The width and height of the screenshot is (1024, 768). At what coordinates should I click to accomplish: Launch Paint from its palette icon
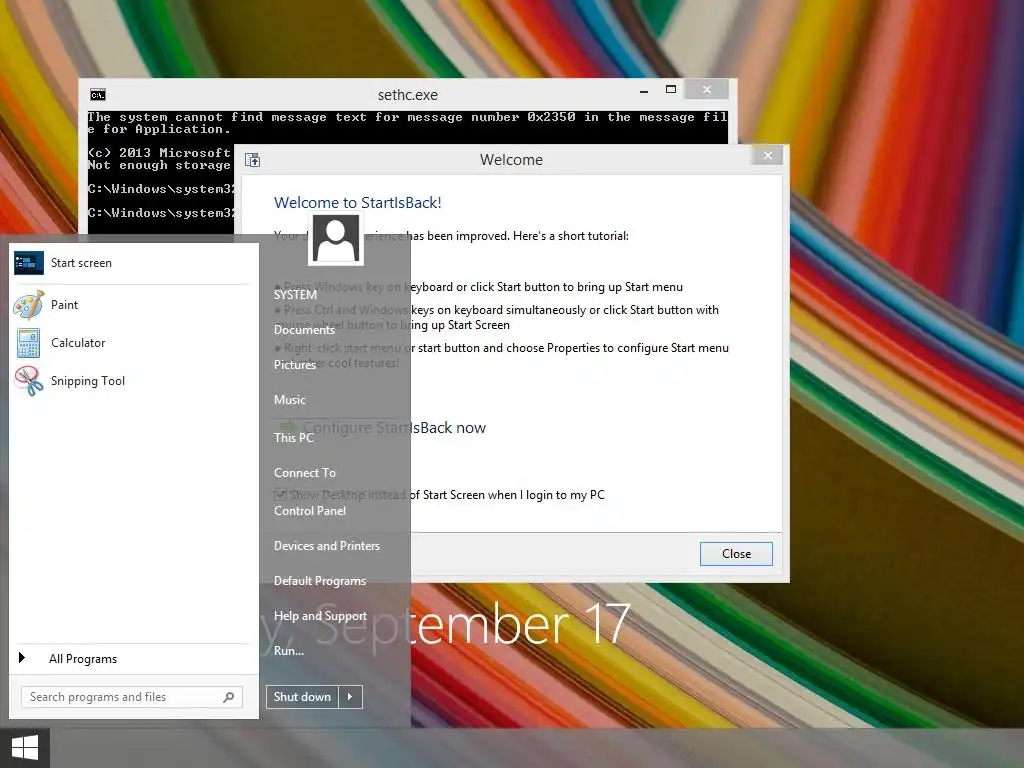coord(29,305)
